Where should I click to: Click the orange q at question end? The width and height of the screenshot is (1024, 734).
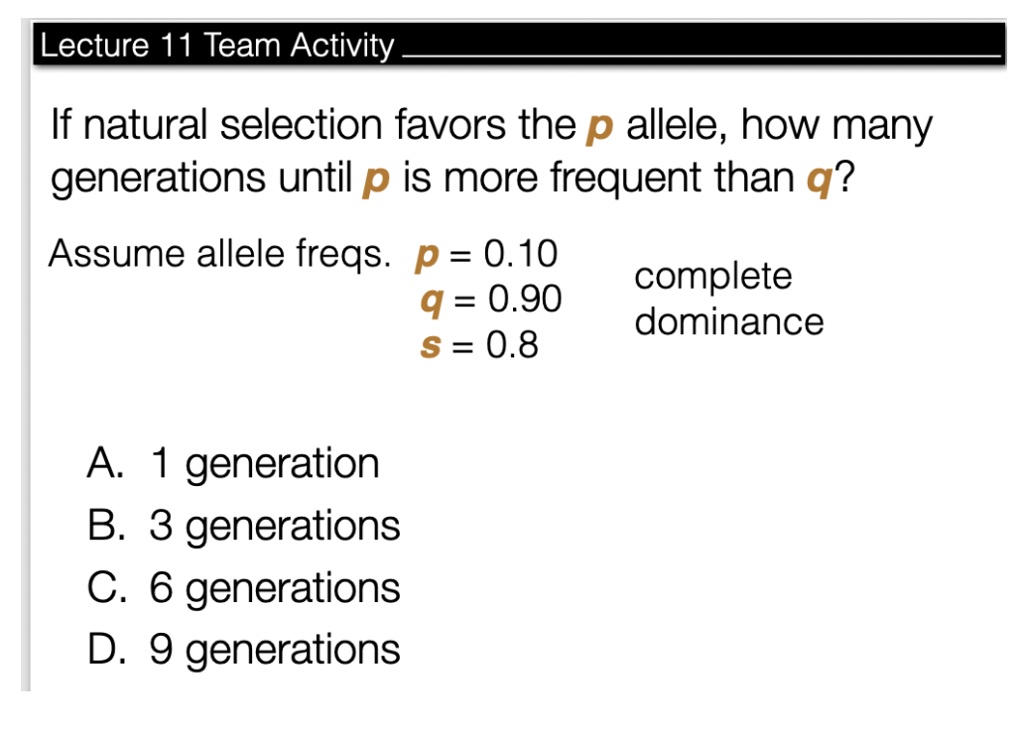(820, 180)
